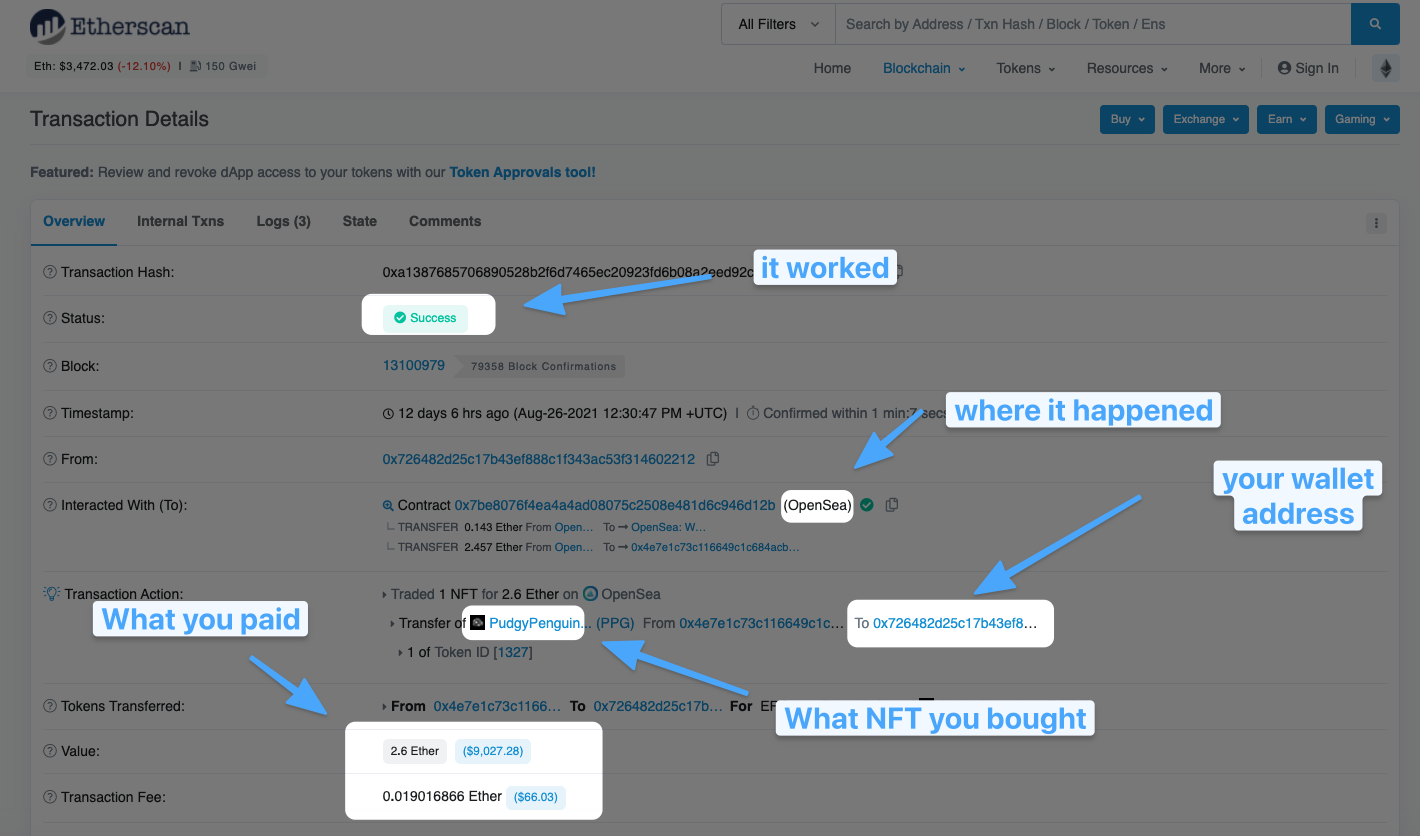The width and height of the screenshot is (1420, 836).
Task: Expand the More menu
Action: click(1222, 68)
